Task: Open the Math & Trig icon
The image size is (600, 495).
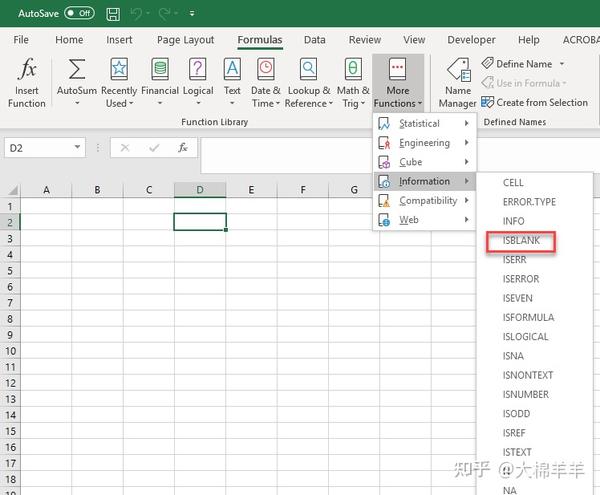Action: (x=353, y=69)
